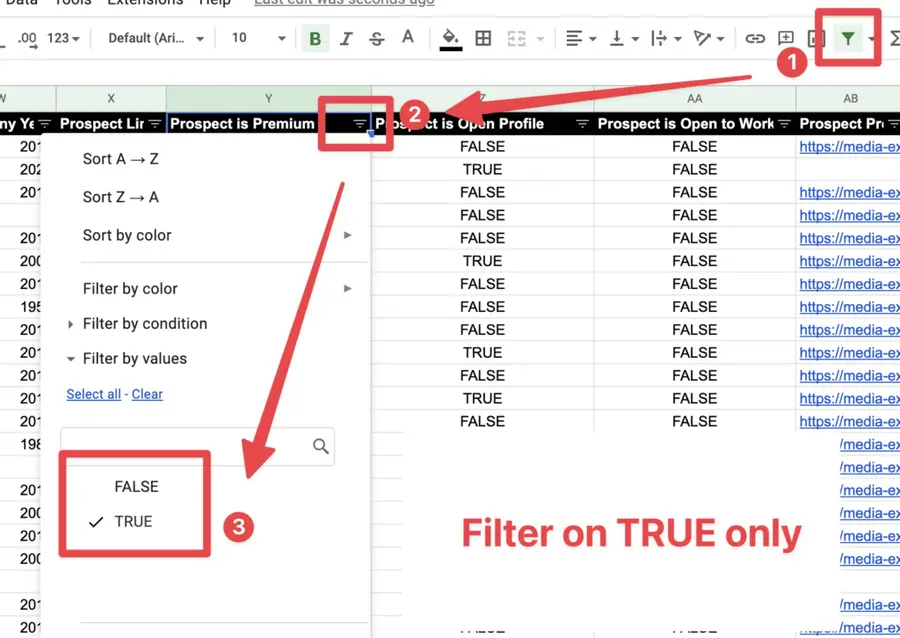Insert a link
The height and width of the screenshot is (638, 900).
point(755,38)
